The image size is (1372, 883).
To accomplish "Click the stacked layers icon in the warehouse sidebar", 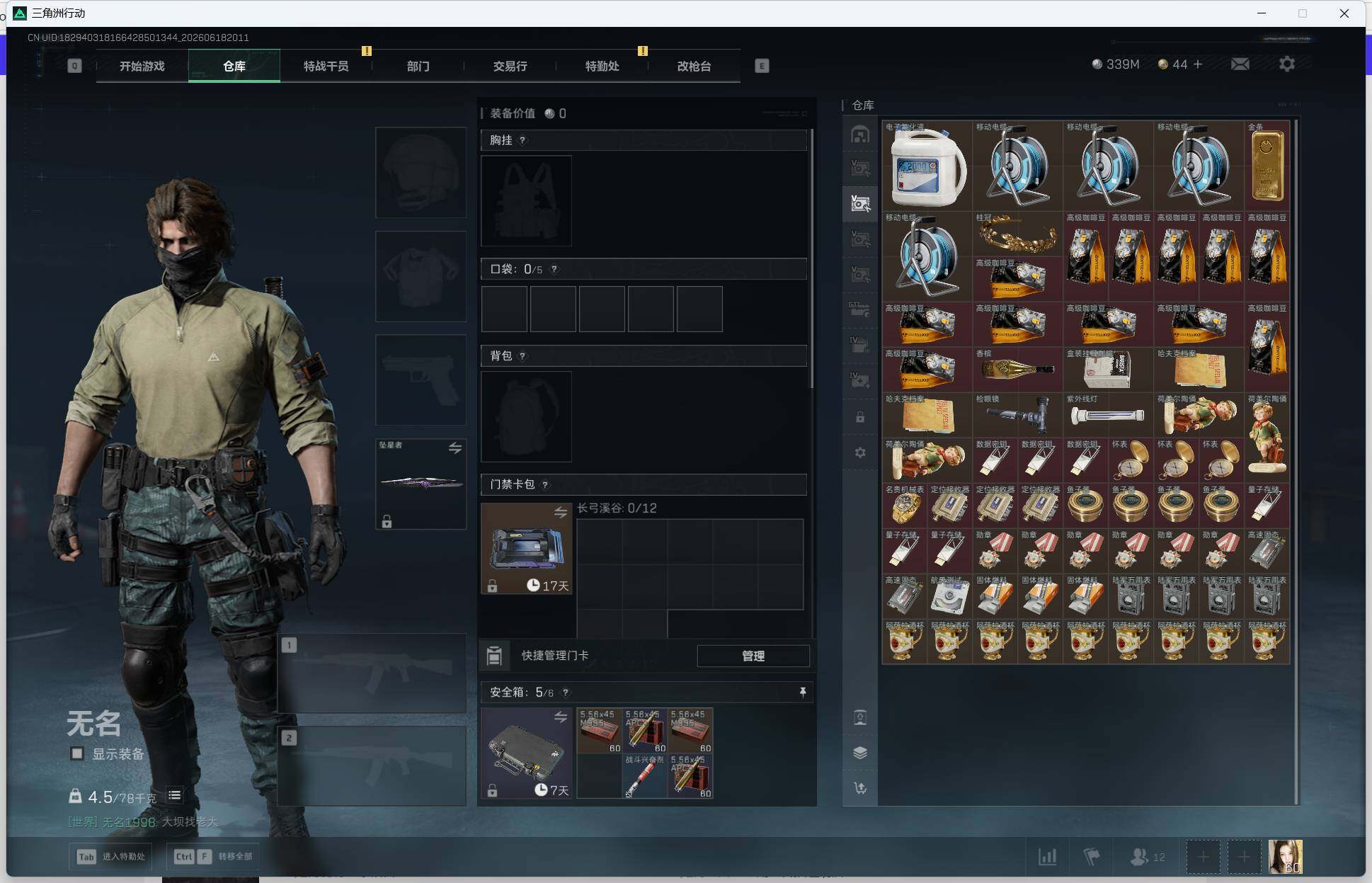I will coord(860,753).
